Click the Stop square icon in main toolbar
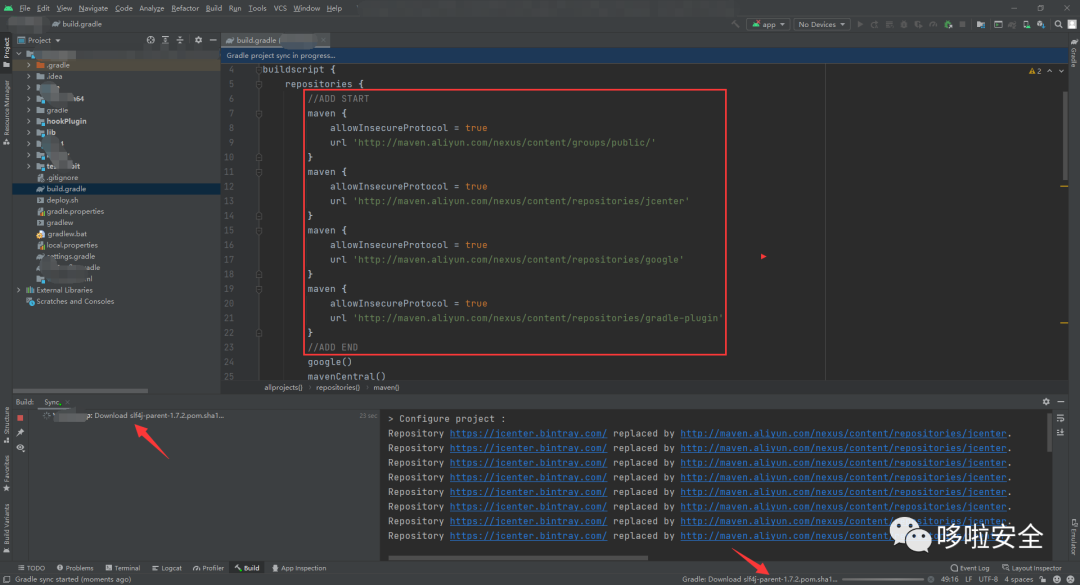Viewport: 1080px width, 585px height. tap(962, 24)
